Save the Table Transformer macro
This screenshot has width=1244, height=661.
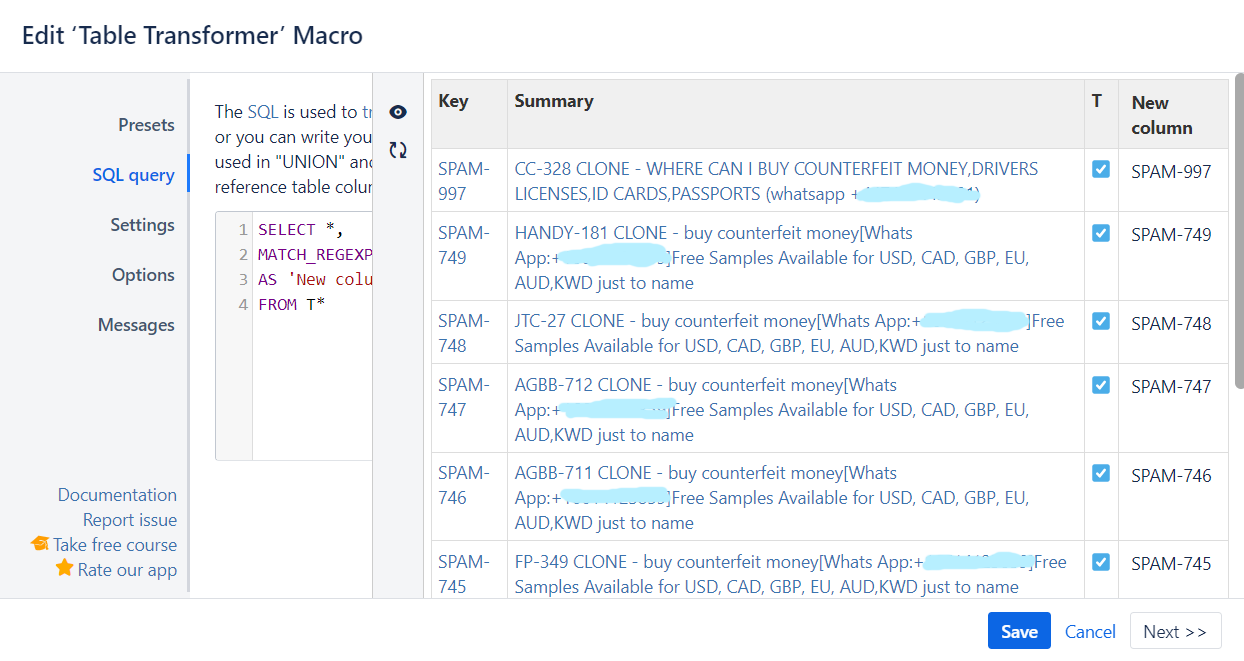point(1019,631)
